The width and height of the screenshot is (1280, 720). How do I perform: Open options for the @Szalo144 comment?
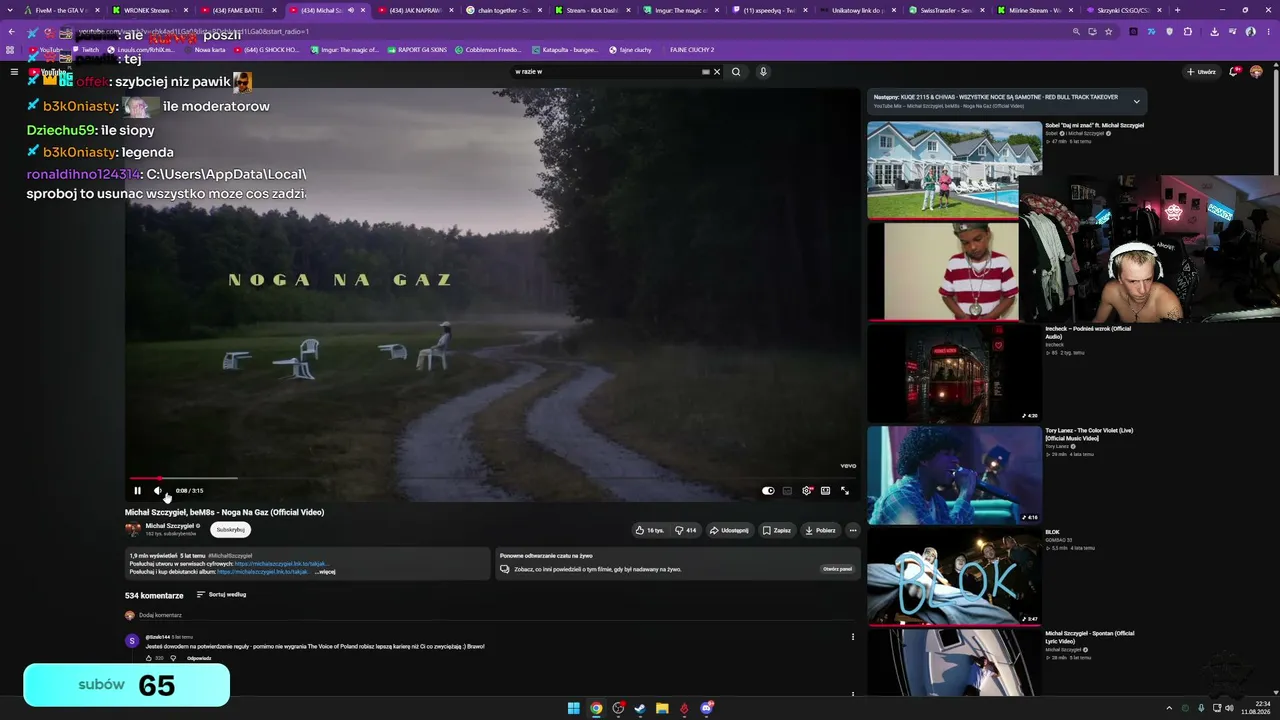click(x=853, y=637)
